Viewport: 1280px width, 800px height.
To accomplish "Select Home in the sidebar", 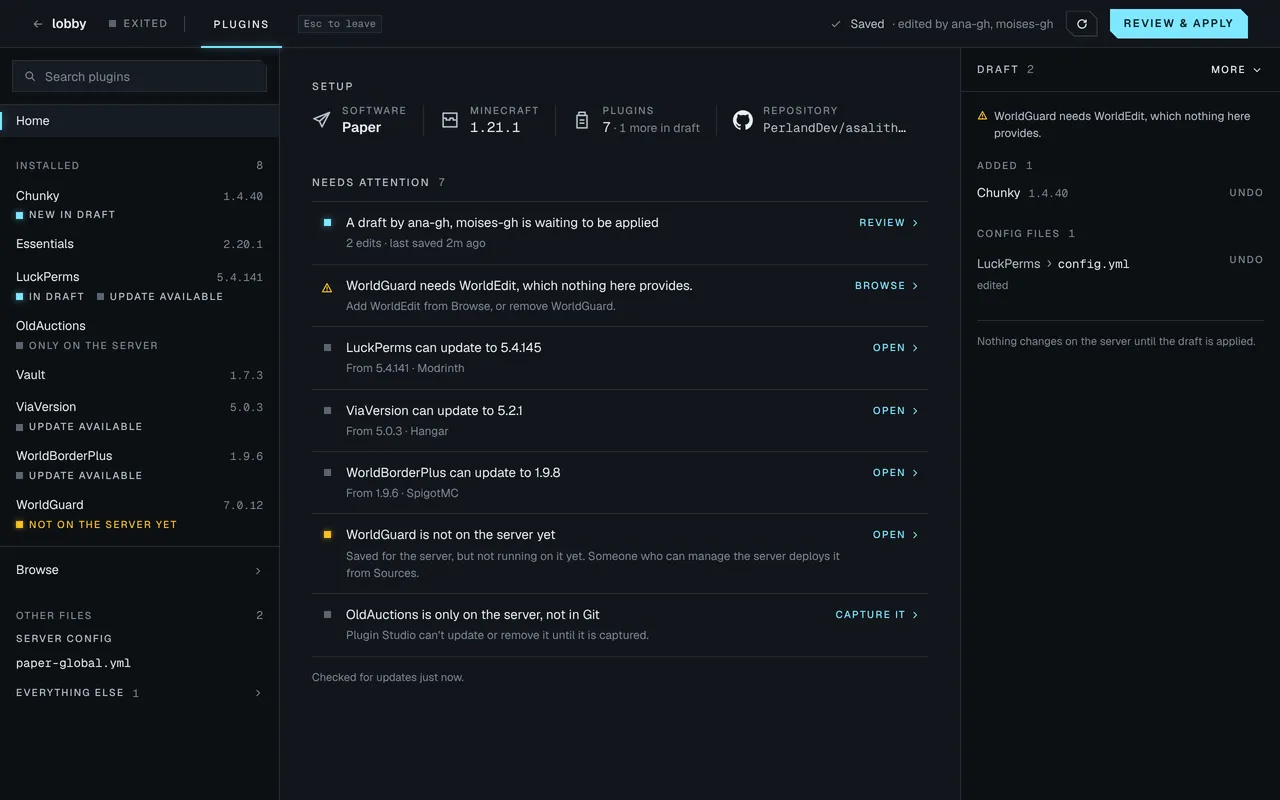I will (139, 121).
